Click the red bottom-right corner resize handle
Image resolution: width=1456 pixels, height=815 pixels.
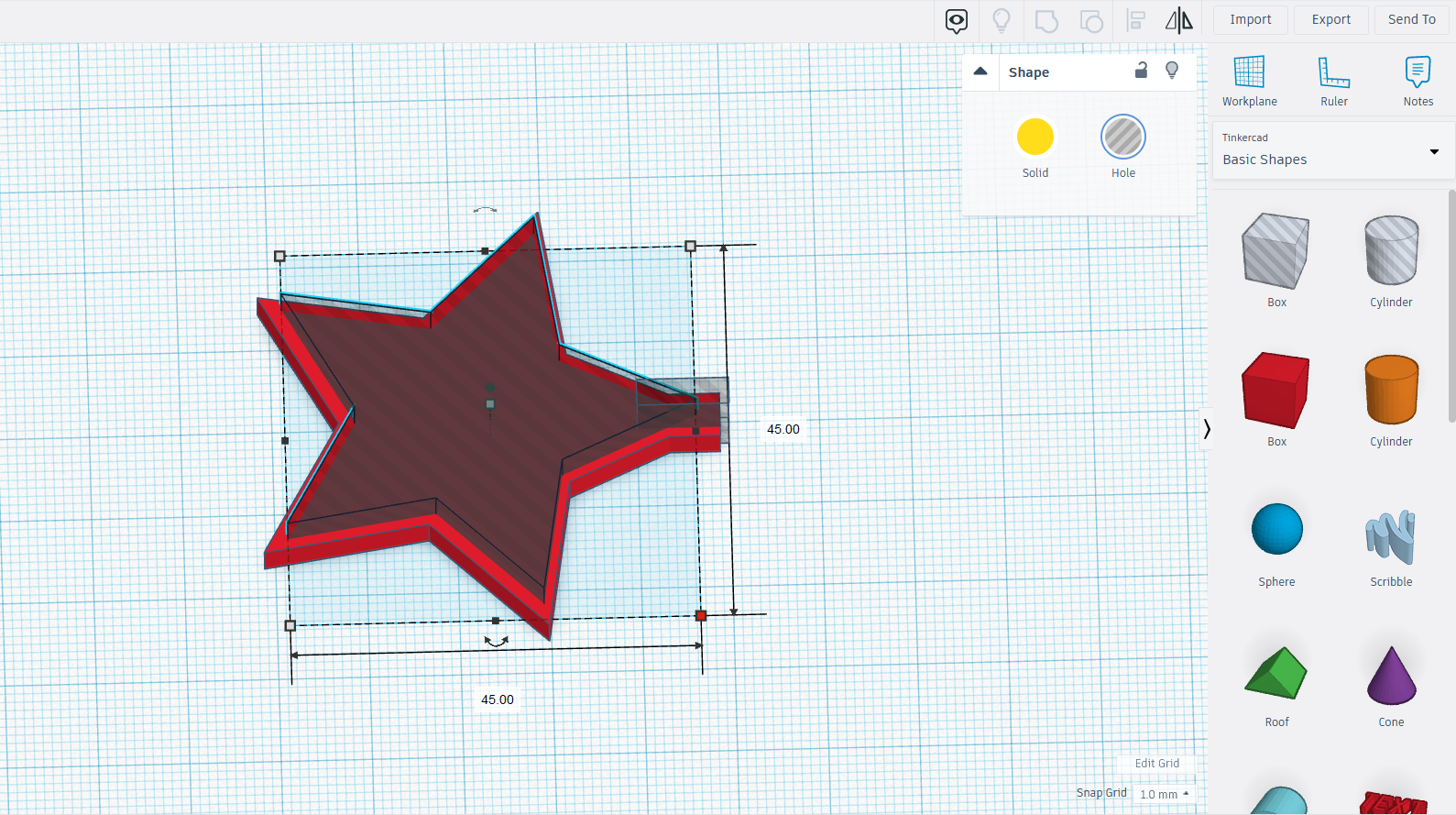pyautogui.click(x=701, y=615)
